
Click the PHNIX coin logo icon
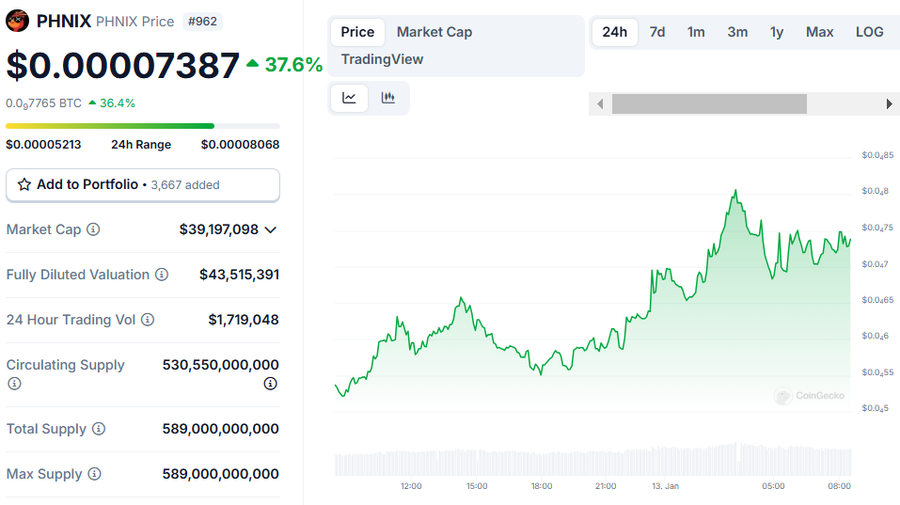pos(18,21)
